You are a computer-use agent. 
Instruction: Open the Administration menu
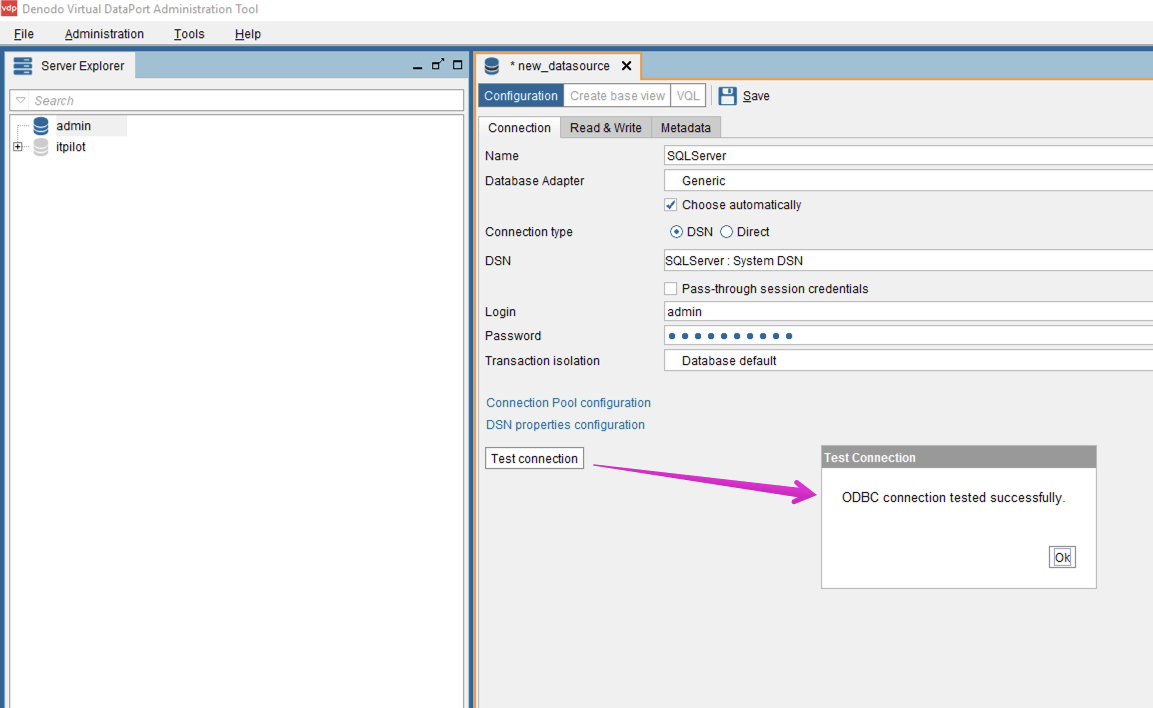coord(104,34)
